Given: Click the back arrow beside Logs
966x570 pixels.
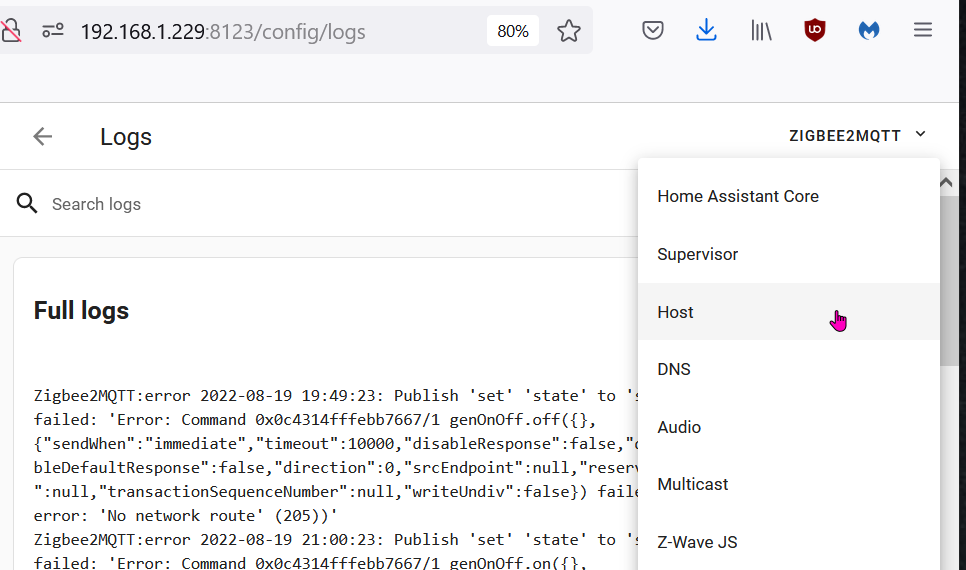Looking at the screenshot, I should click(x=42, y=137).
